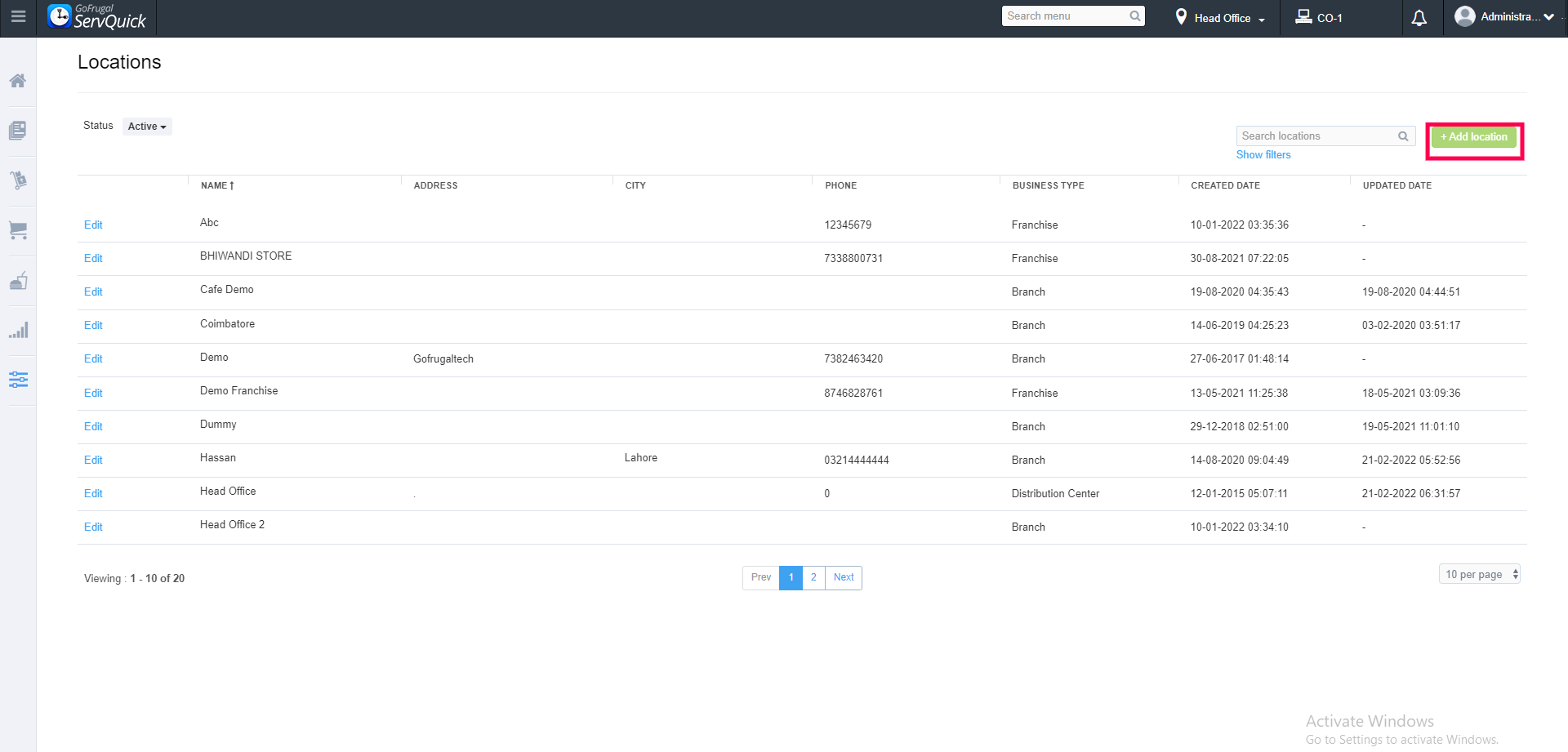Edit the BHIWANDI STORE location
Image resolution: width=1568 pixels, height=752 pixels.
click(93, 259)
